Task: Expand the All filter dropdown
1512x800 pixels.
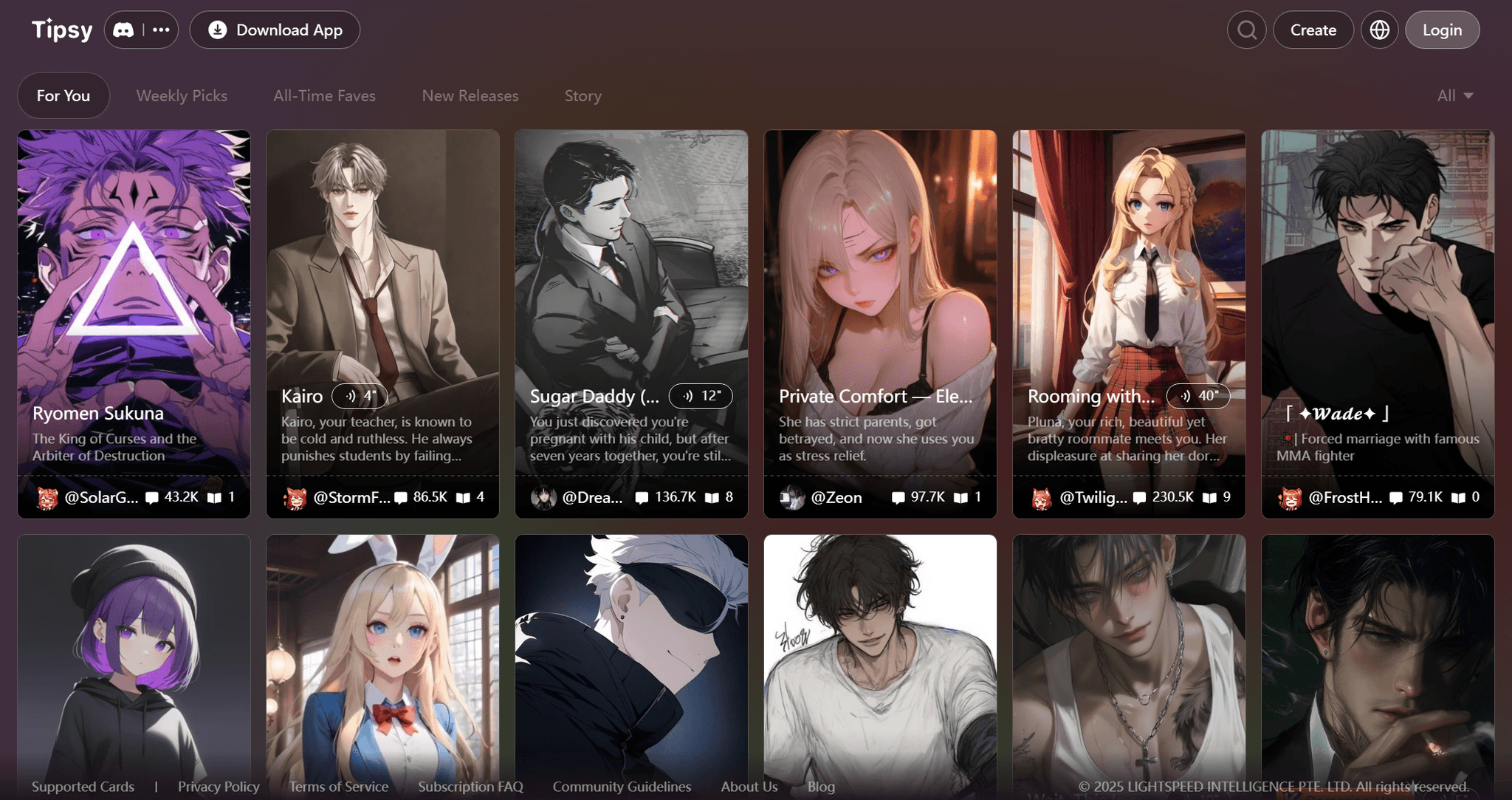Action: point(1454,96)
